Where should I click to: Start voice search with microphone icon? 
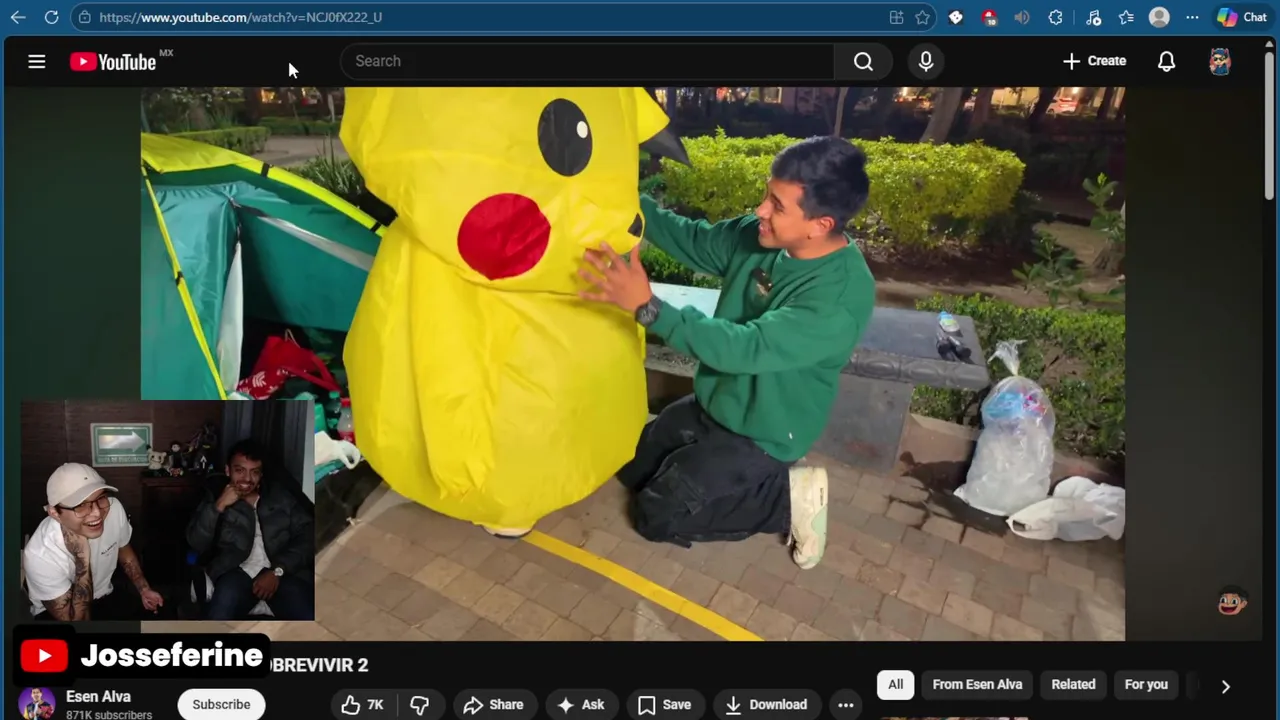coord(926,61)
